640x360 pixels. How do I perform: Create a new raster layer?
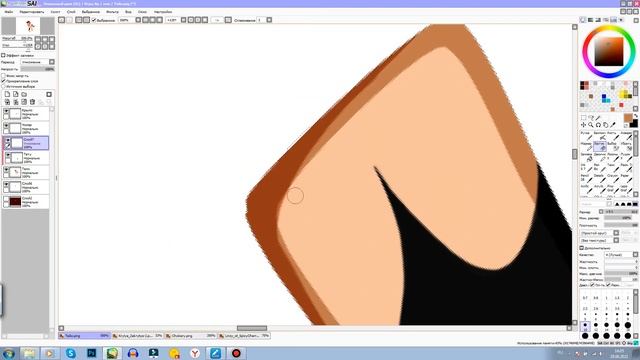pyautogui.click(x=7, y=94)
